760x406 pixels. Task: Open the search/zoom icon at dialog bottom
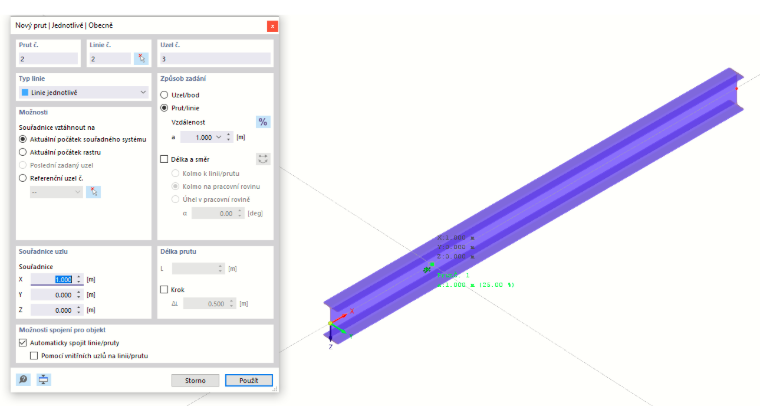pos(23,379)
